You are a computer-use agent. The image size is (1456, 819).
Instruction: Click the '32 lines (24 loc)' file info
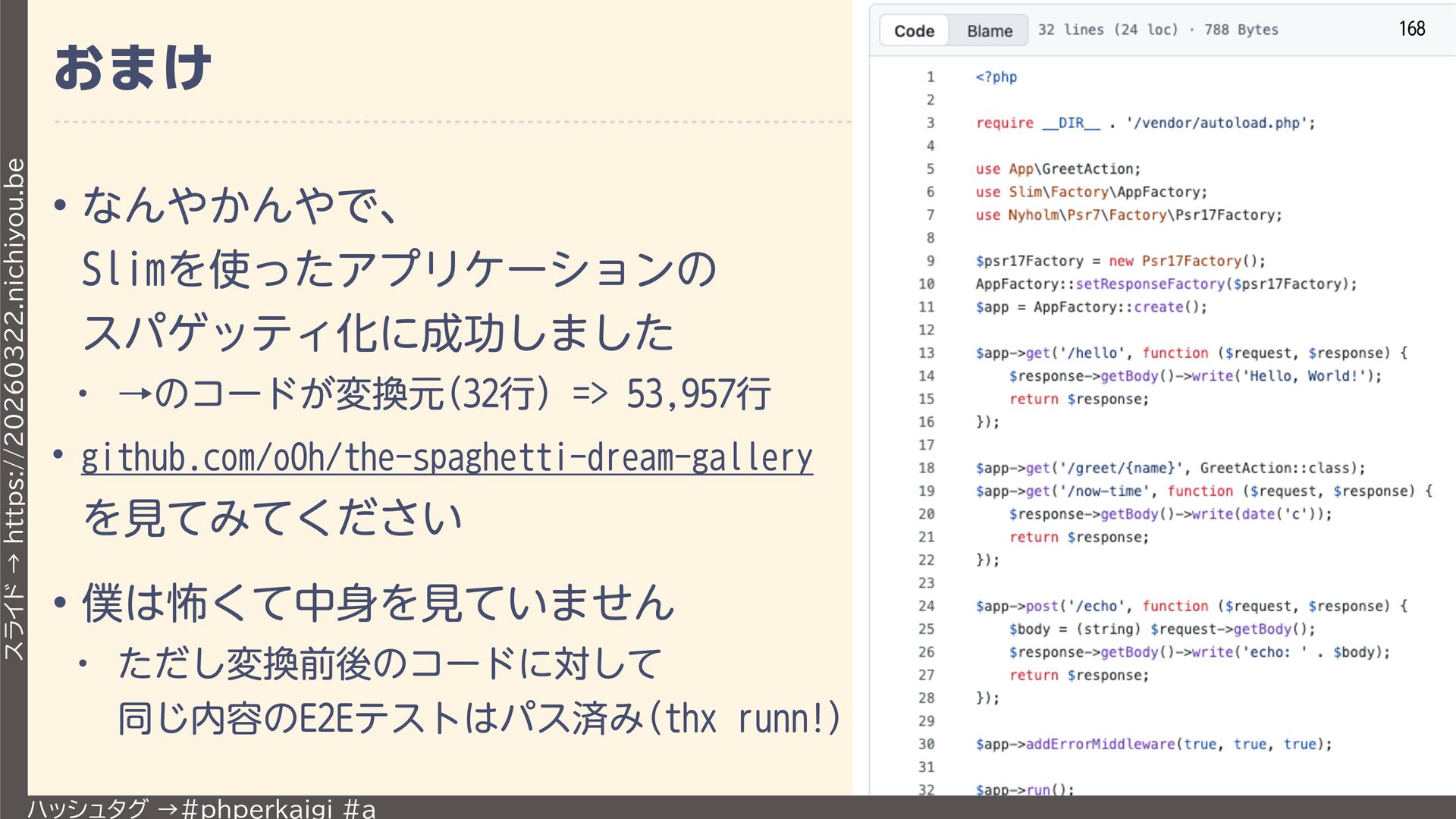click(1108, 30)
